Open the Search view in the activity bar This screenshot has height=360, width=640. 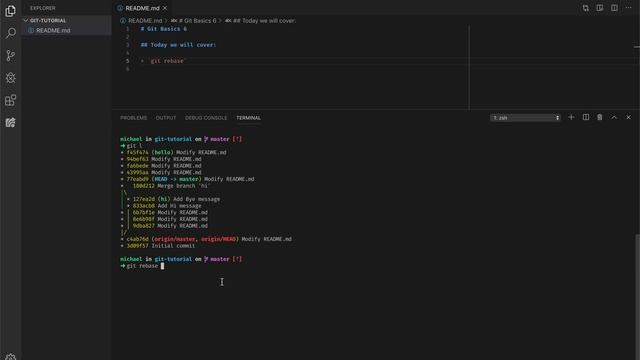coord(11,33)
